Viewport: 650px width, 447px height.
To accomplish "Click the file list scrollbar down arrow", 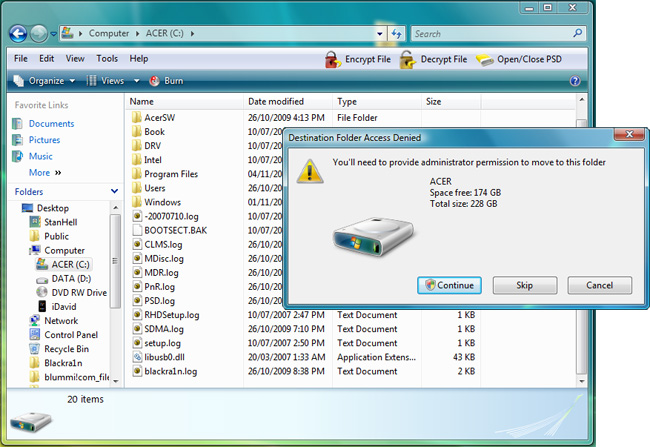I will tap(582, 381).
